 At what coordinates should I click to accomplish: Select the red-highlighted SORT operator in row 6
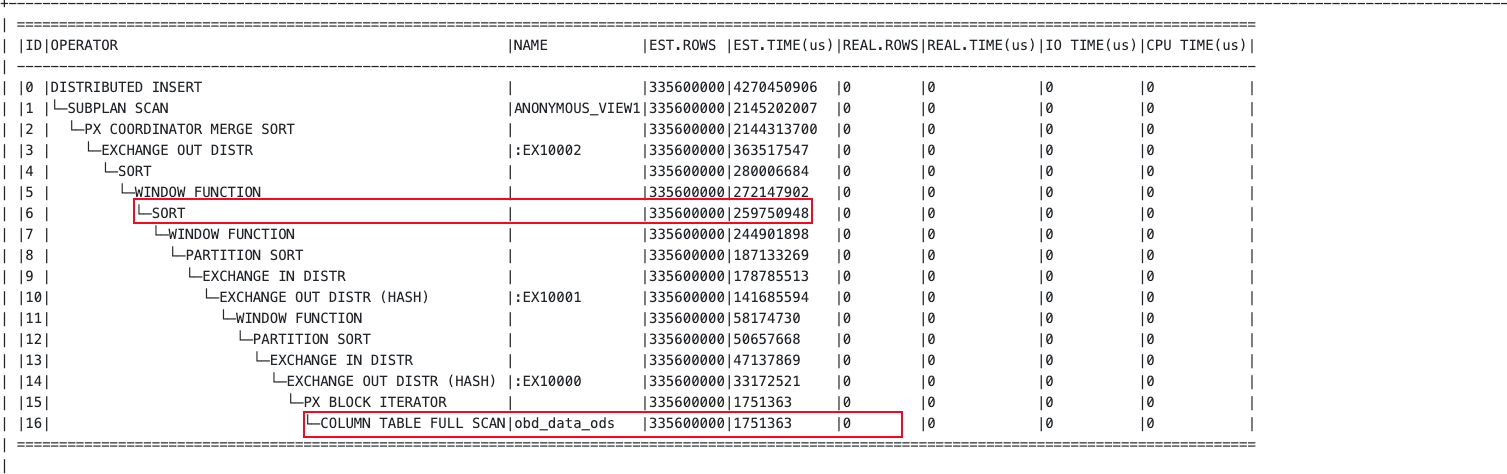(x=168, y=213)
